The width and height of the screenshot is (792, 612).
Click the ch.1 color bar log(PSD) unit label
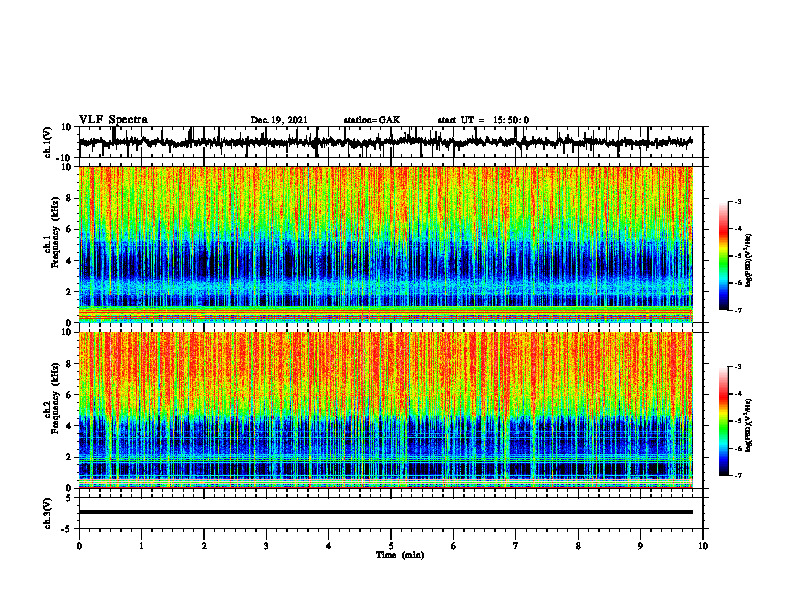[x=749, y=261]
